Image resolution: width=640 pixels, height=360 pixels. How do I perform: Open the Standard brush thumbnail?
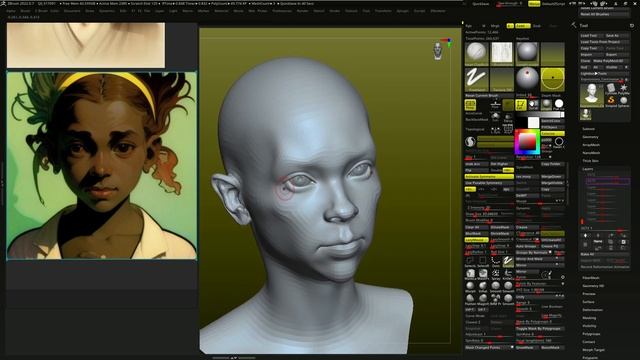(476, 53)
